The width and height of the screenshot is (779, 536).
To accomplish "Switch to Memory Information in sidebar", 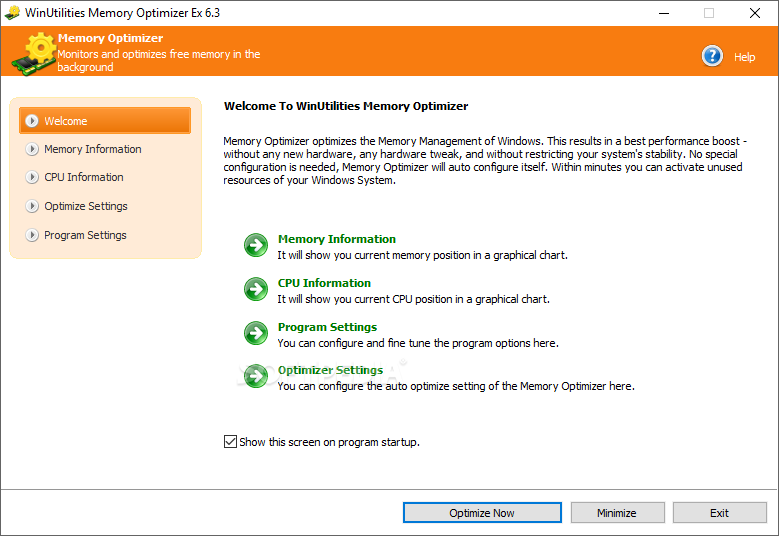I will coord(92,149).
